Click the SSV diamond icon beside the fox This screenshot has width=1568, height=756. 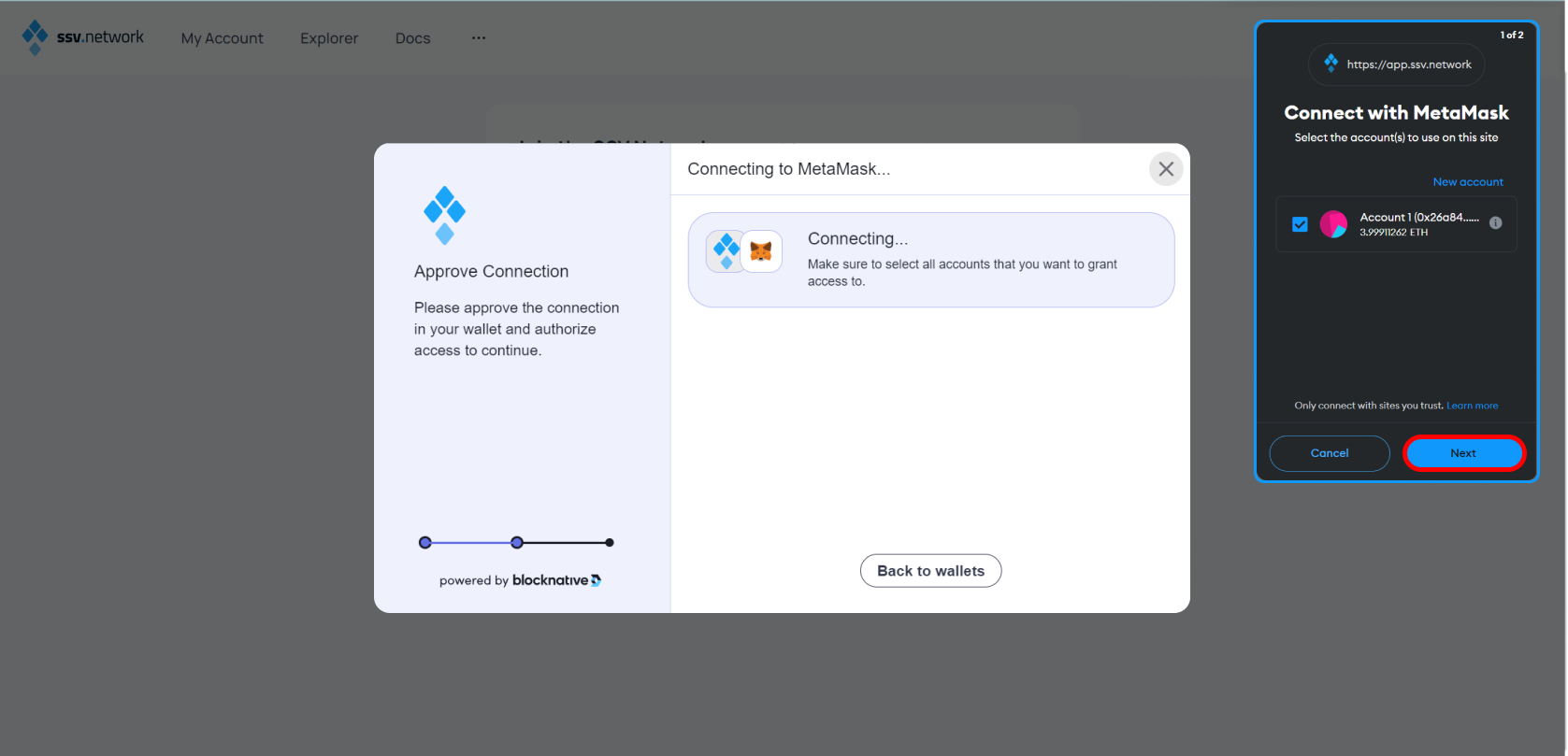pyautogui.click(x=726, y=251)
